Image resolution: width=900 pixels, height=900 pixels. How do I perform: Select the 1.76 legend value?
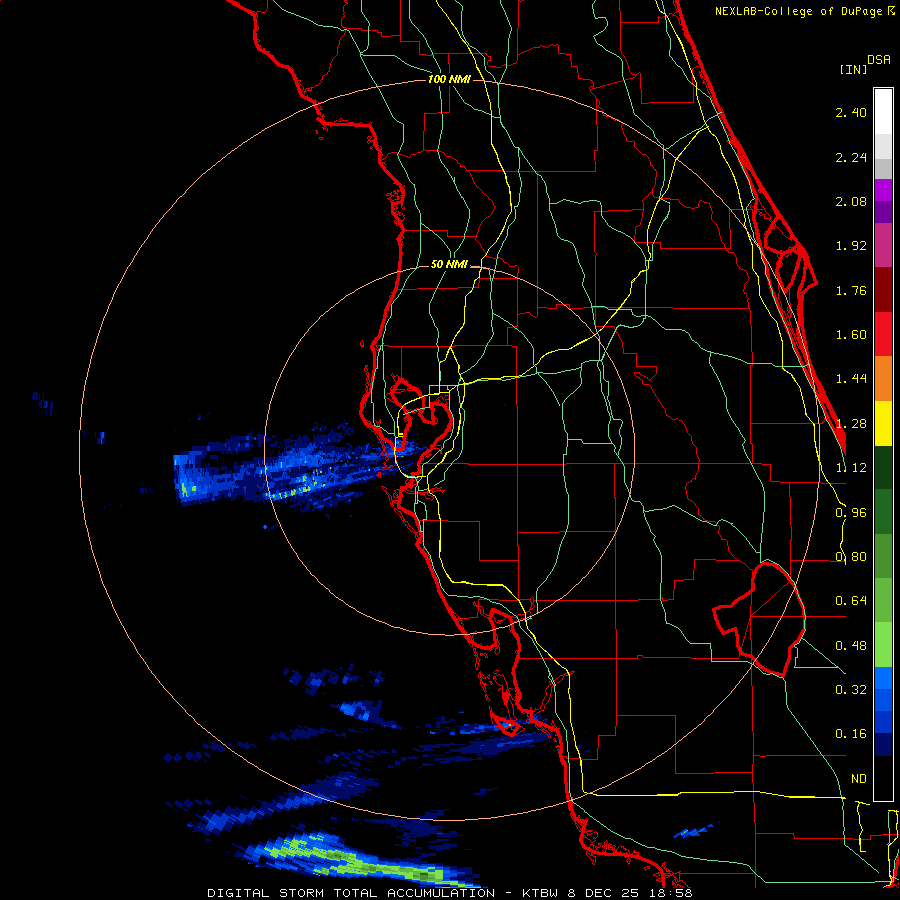(x=851, y=290)
